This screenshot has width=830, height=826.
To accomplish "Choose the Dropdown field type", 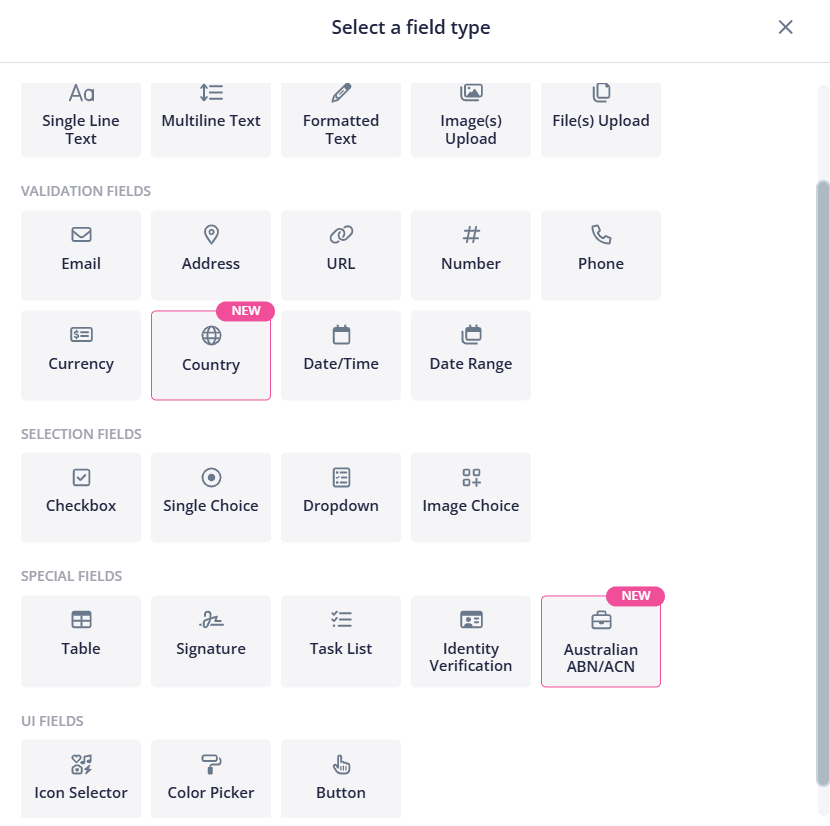I will click(341, 497).
